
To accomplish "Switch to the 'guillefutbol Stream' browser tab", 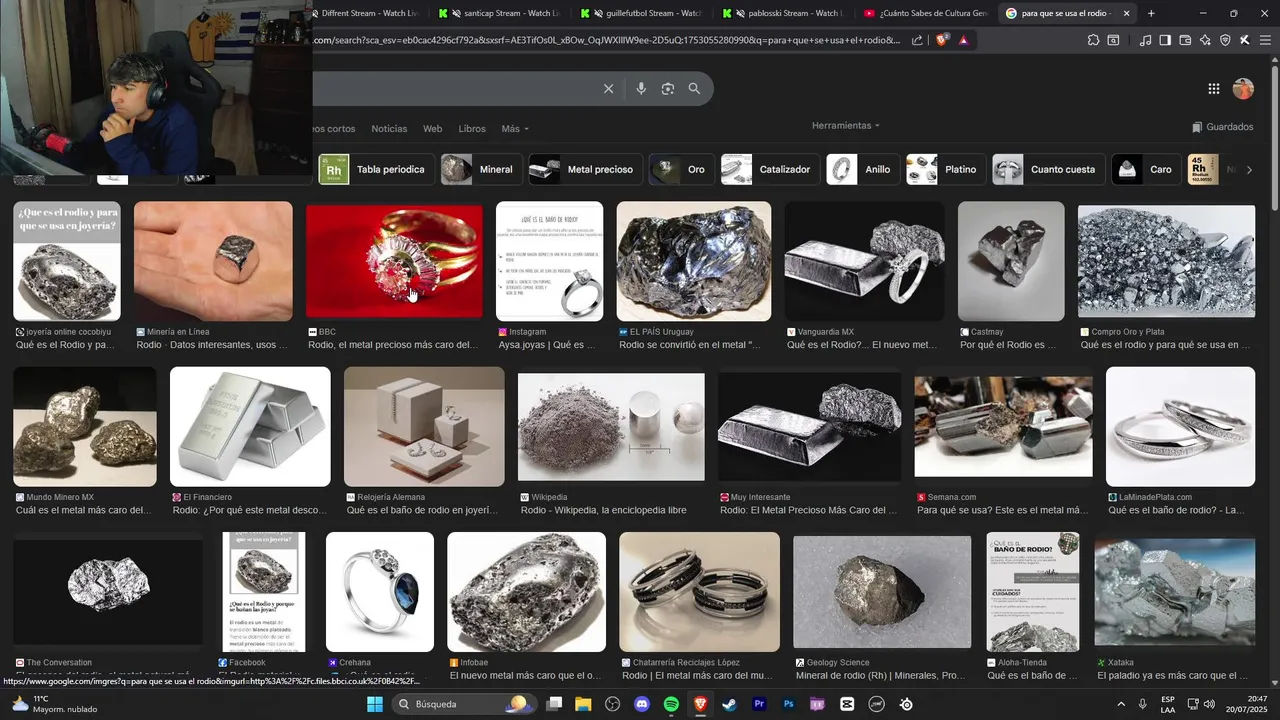I will [644, 13].
